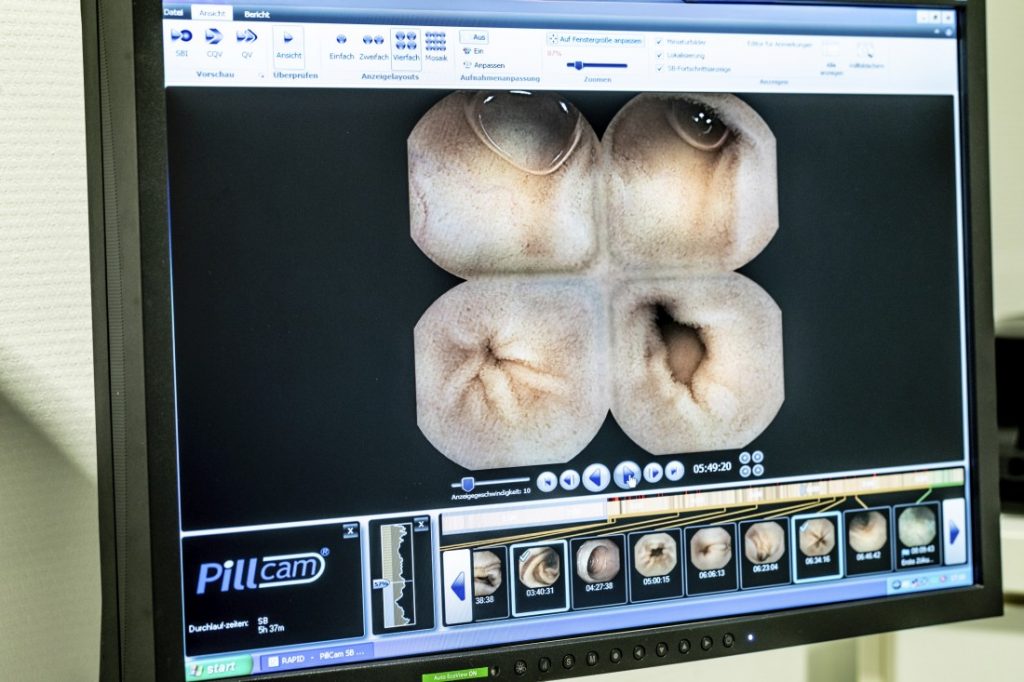Select the CQV preview mode icon
This screenshot has height=682, width=1024.
[x=214, y=38]
